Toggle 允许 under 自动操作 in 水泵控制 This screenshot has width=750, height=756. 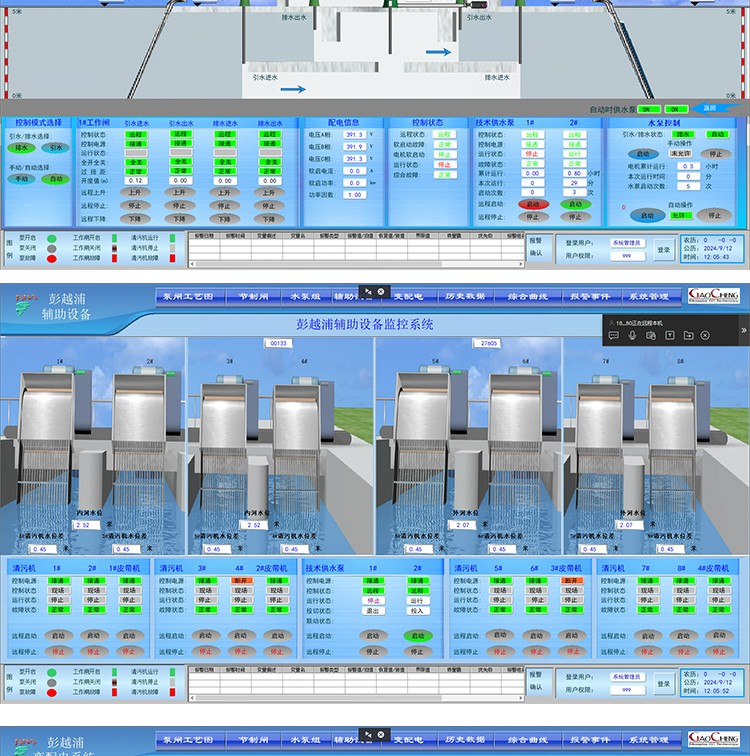click(x=680, y=215)
